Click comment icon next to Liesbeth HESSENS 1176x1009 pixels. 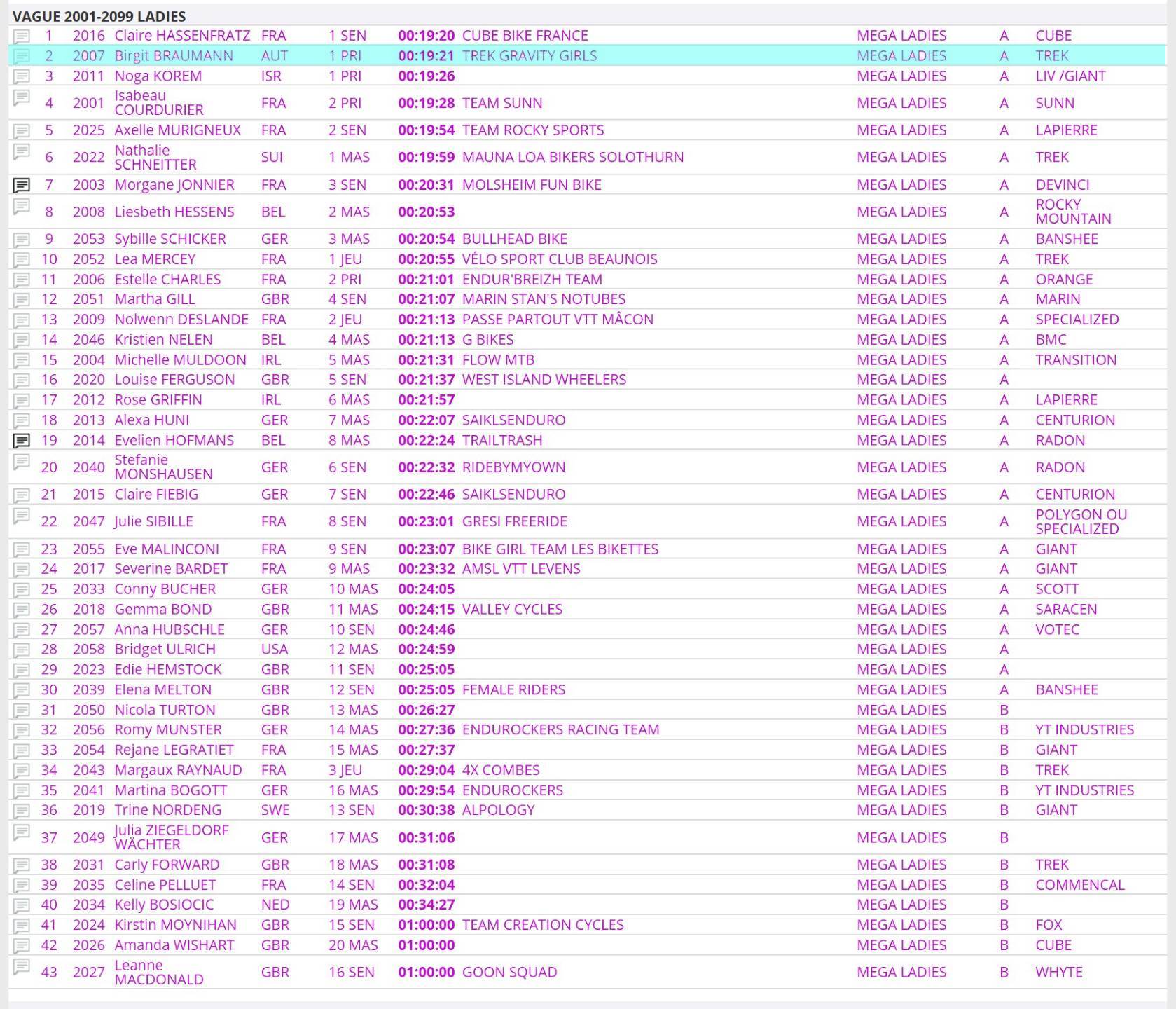coord(22,206)
